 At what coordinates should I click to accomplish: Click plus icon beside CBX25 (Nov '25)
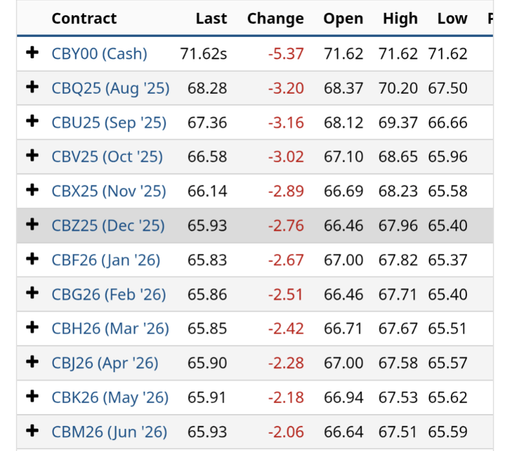pyautogui.click(x=32, y=190)
